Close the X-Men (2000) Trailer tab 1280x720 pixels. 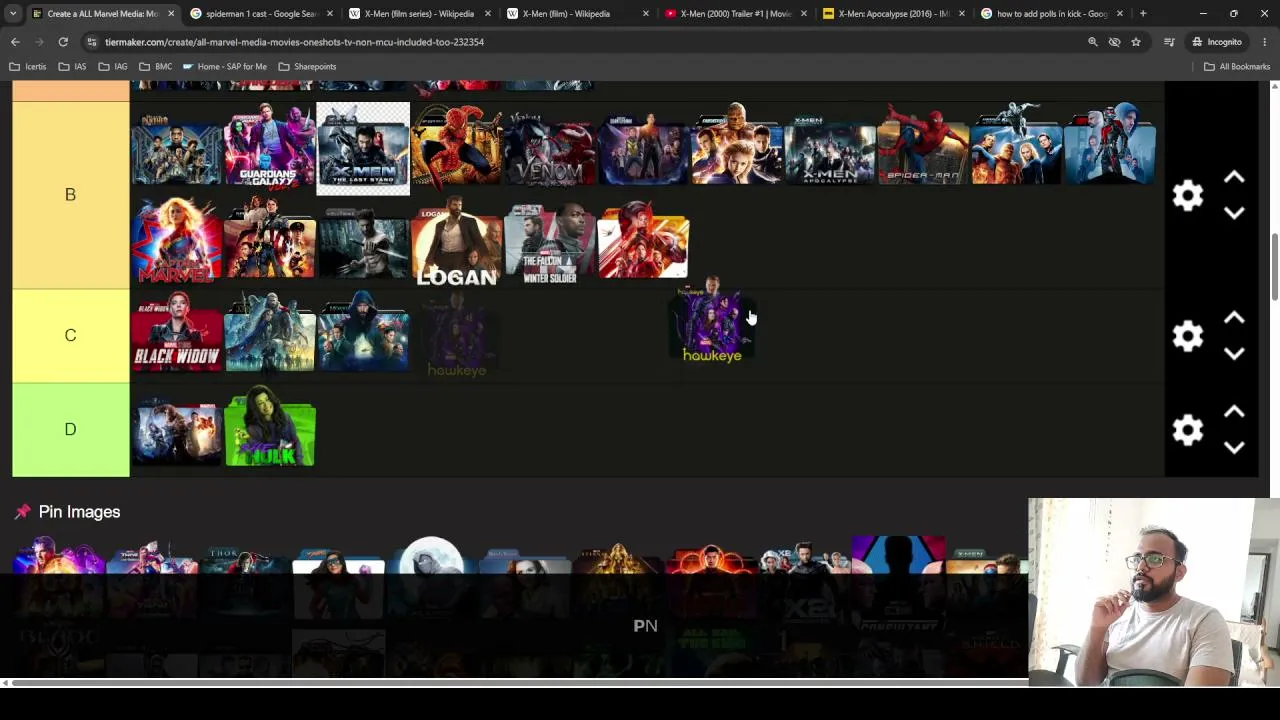pos(803,14)
